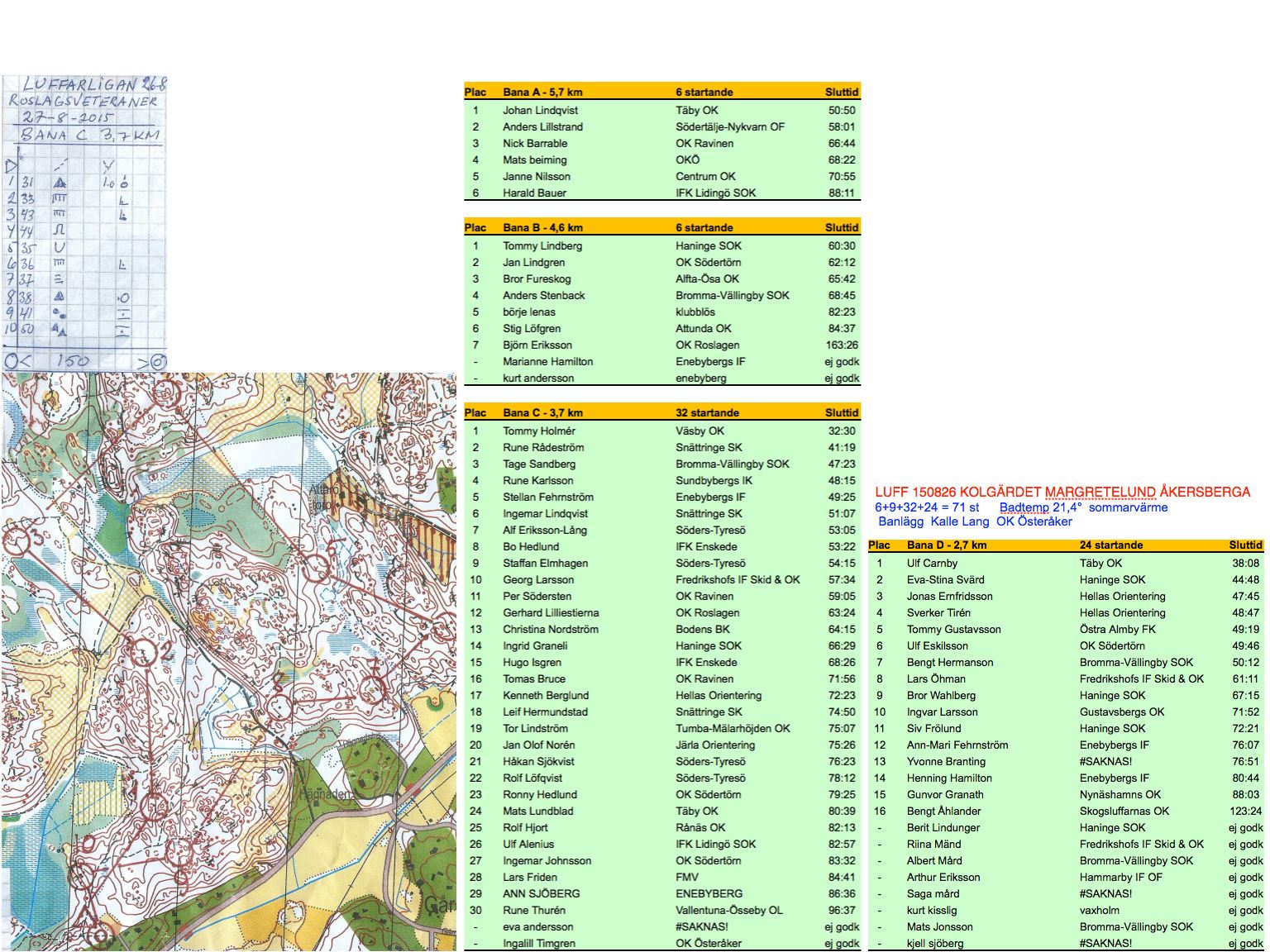The height and width of the screenshot is (952, 1270).
Task: Select the 'Bana D - 2,7 km' header
Action: (x=947, y=545)
